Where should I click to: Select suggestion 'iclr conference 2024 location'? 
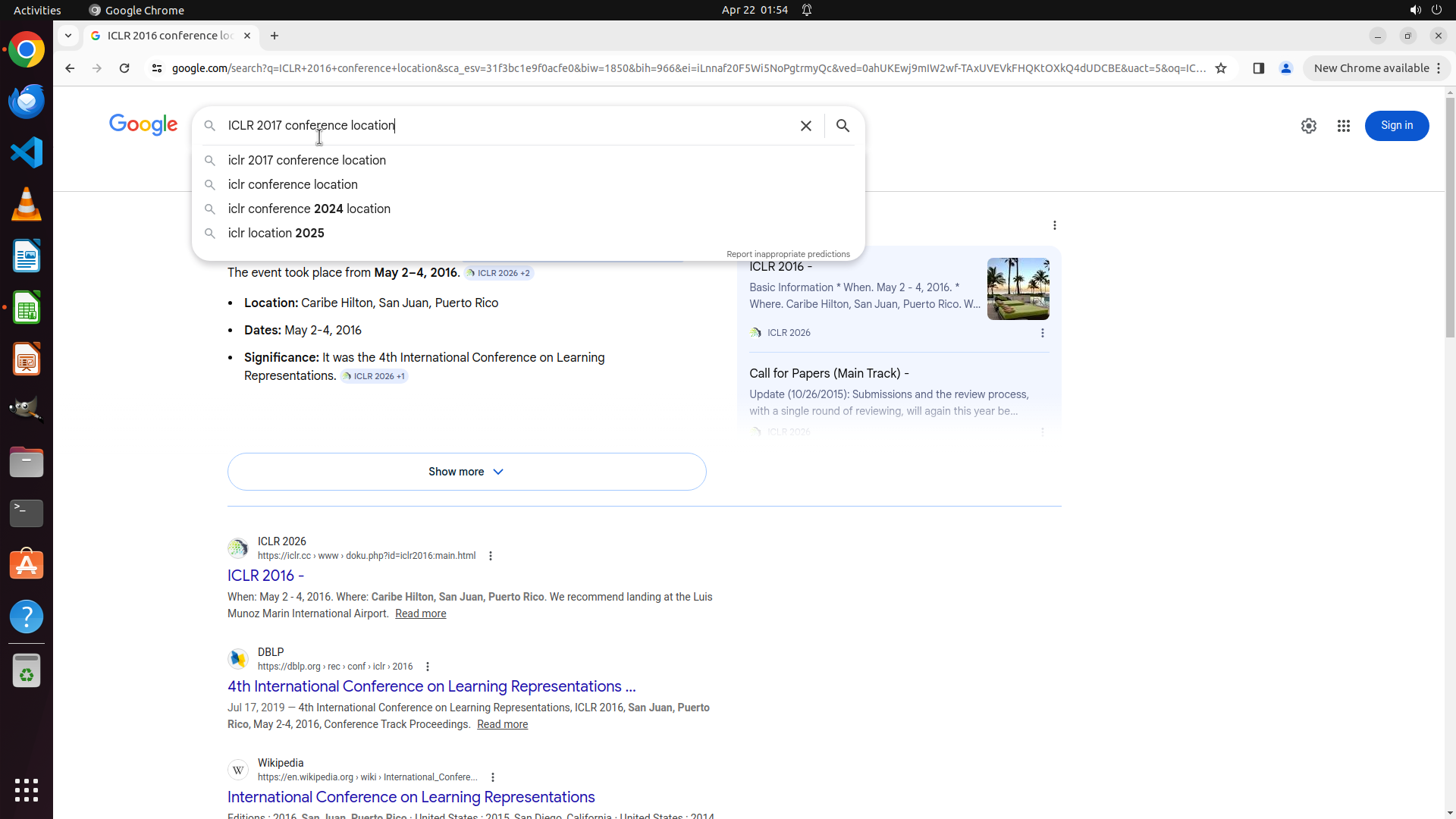click(x=309, y=209)
